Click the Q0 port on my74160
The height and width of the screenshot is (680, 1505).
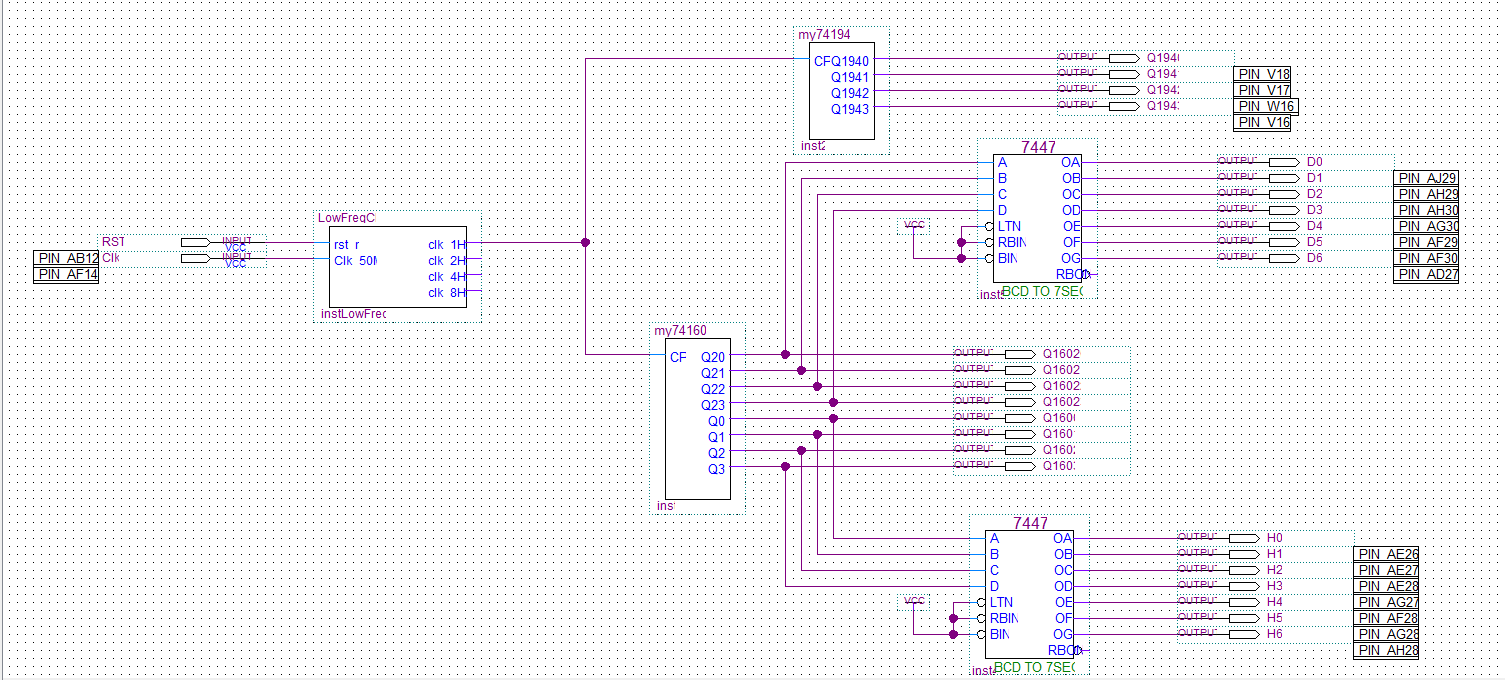[x=717, y=421]
